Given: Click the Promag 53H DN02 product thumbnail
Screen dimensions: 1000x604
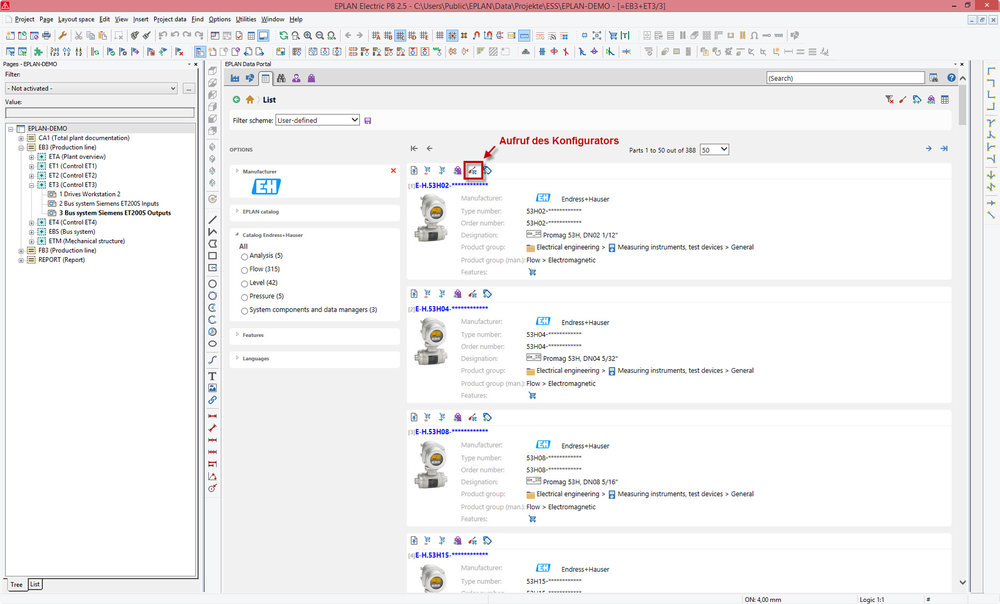Looking at the screenshot, I should 431,217.
